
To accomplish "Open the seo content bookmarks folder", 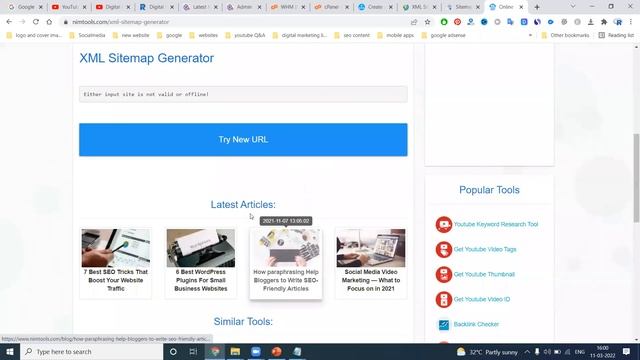I will click(x=352, y=36).
